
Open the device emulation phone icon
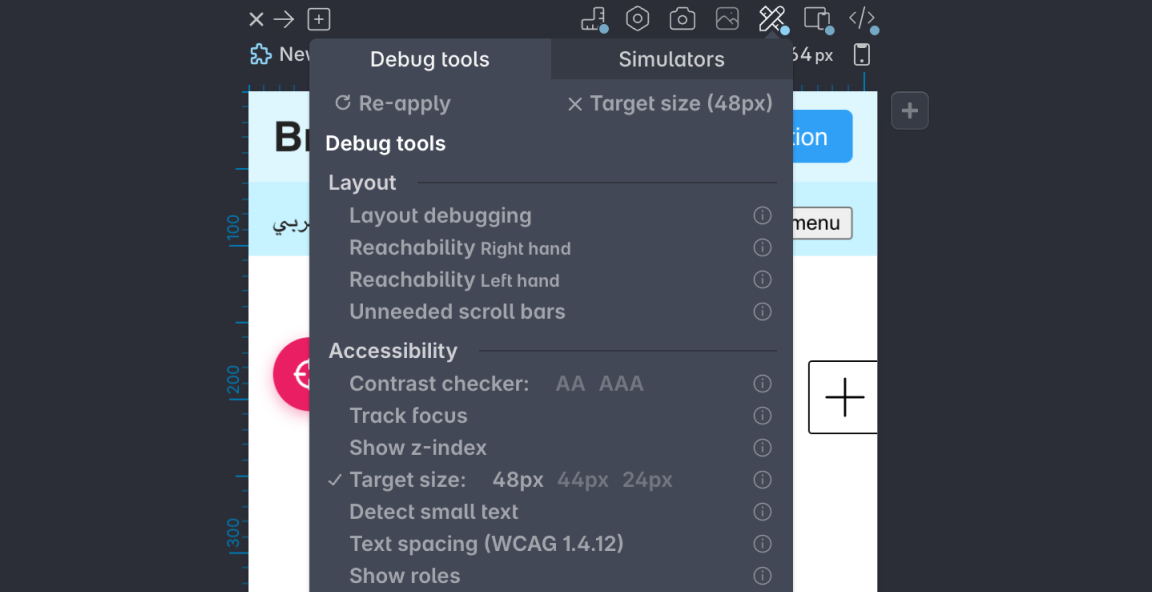click(x=861, y=54)
